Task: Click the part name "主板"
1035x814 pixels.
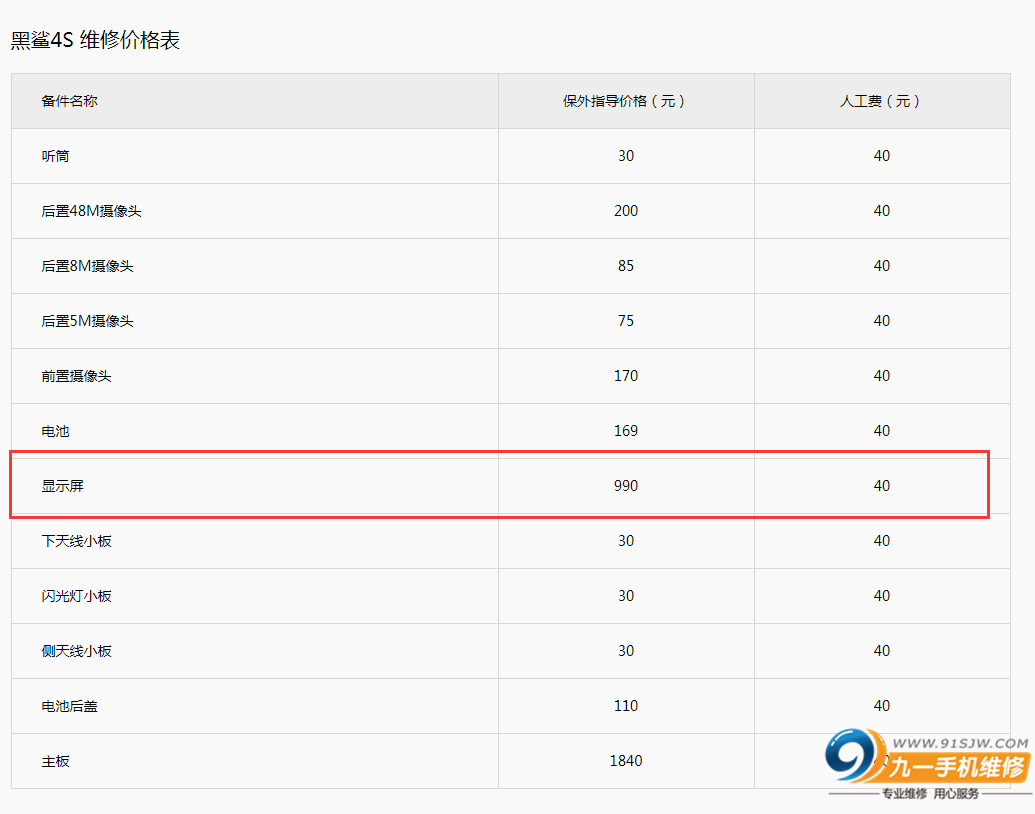Action: pos(55,761)
